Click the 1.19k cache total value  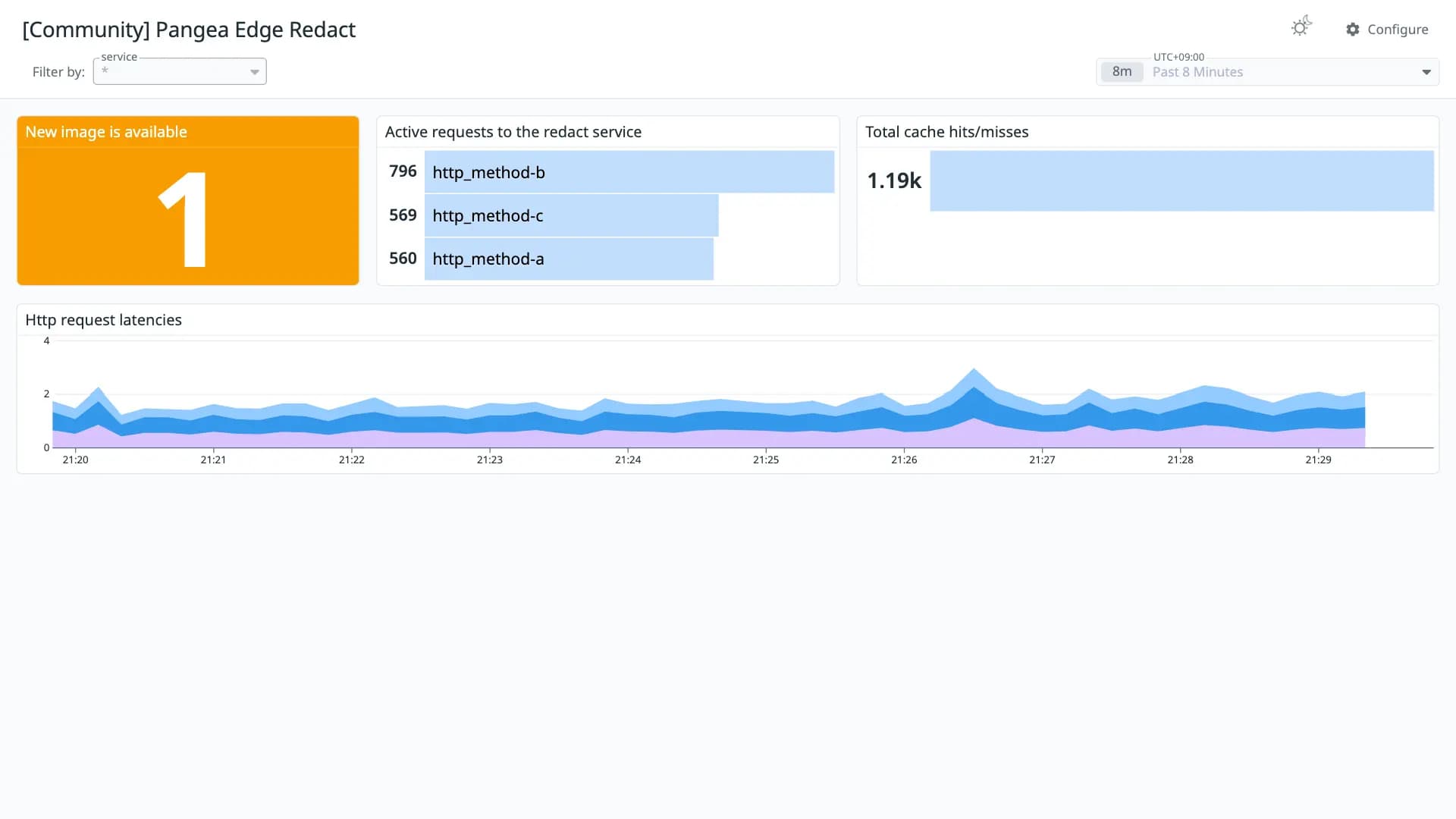[x=894, y=180]
